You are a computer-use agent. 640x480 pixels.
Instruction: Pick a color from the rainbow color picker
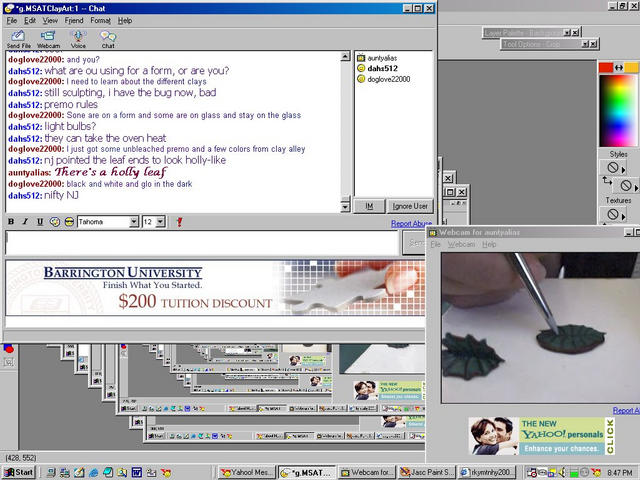click(x=618, y=110)
